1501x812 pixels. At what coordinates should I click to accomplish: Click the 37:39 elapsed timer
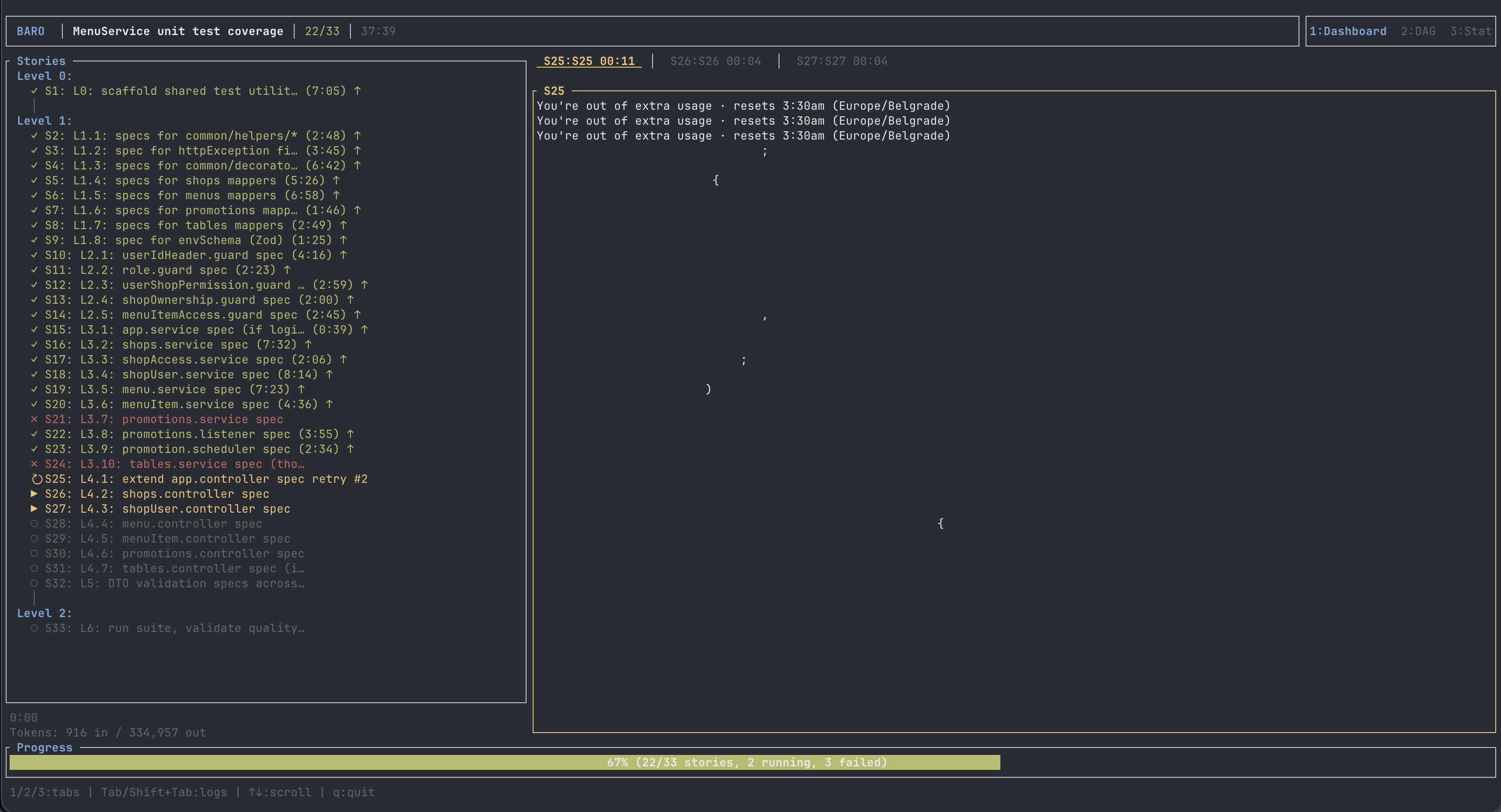(378, 32)
